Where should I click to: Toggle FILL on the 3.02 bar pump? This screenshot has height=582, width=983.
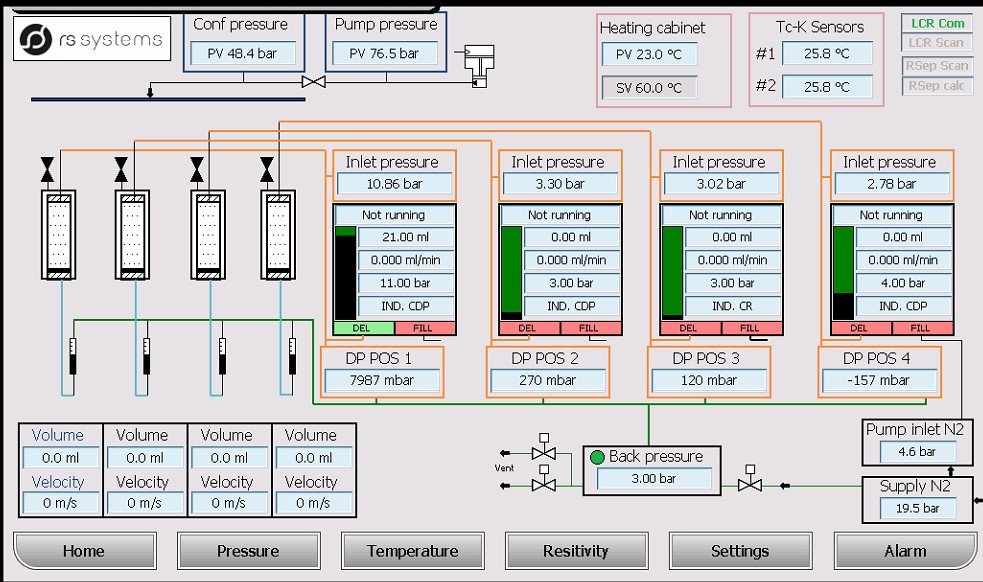click(751, 328)
